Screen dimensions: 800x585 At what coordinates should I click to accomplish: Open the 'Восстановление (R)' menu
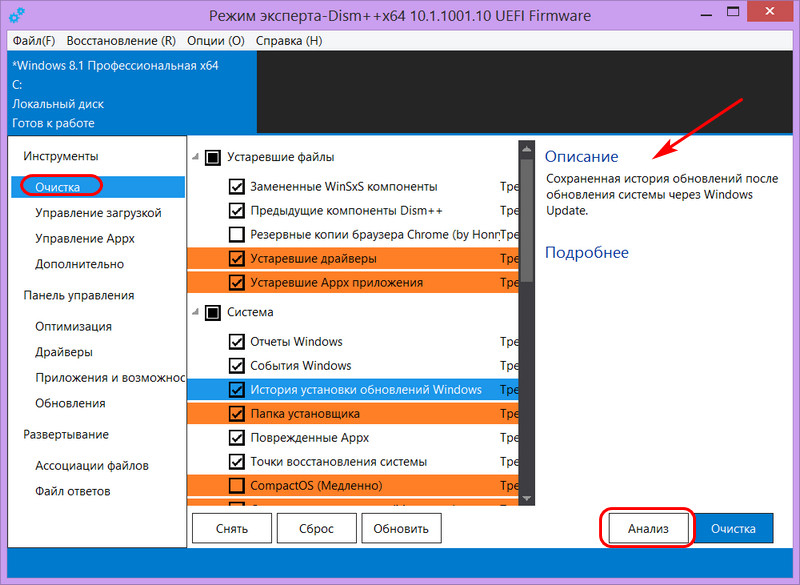click(121, 41)
